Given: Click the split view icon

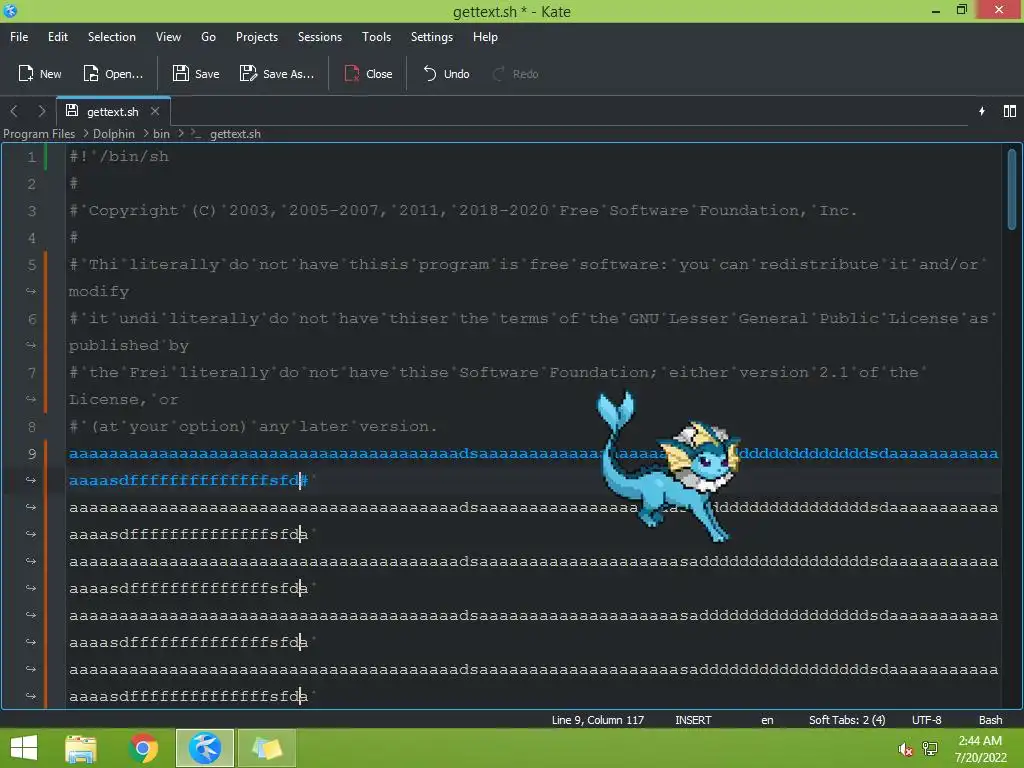Looking at the screenshot, I should tap(1010, 111).
